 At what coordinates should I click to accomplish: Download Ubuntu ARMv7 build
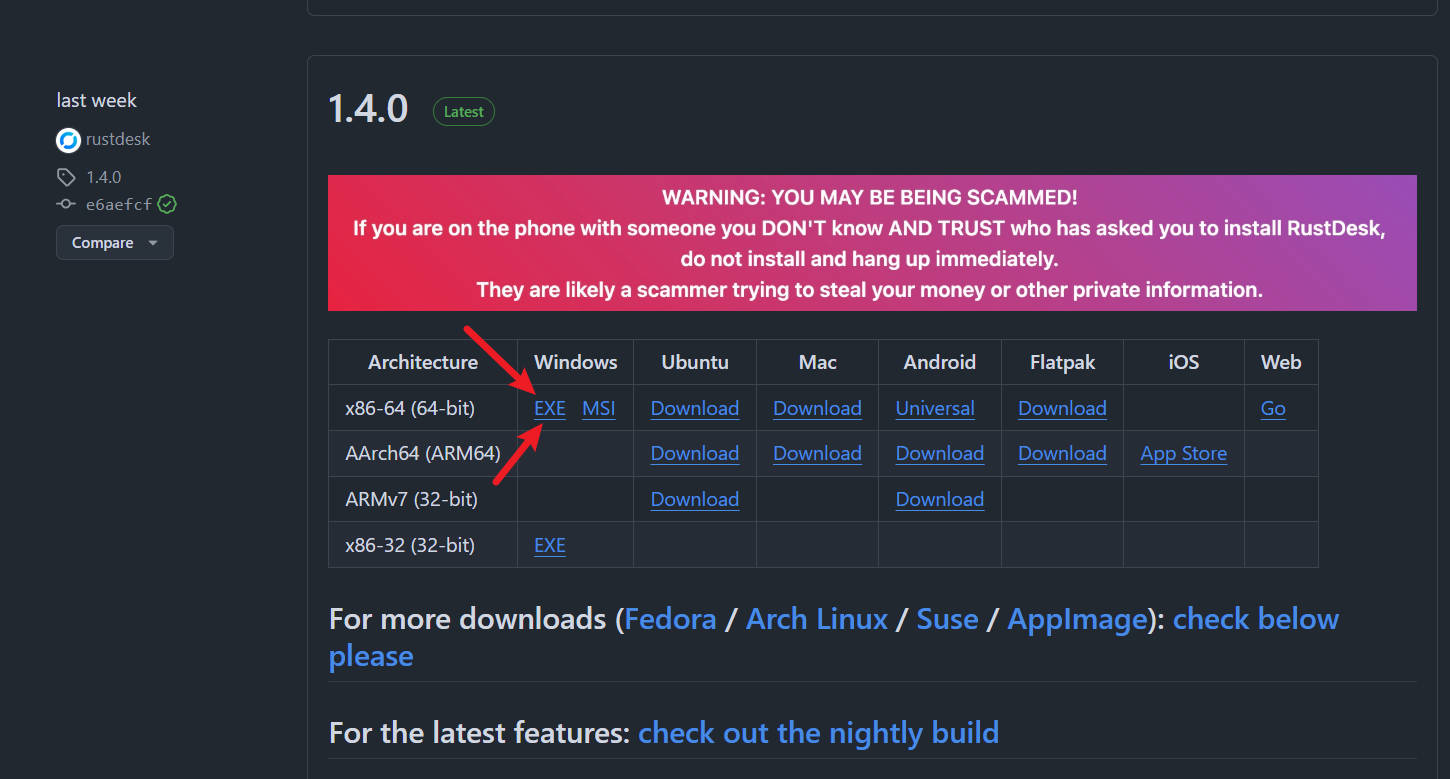click(695, 499)
